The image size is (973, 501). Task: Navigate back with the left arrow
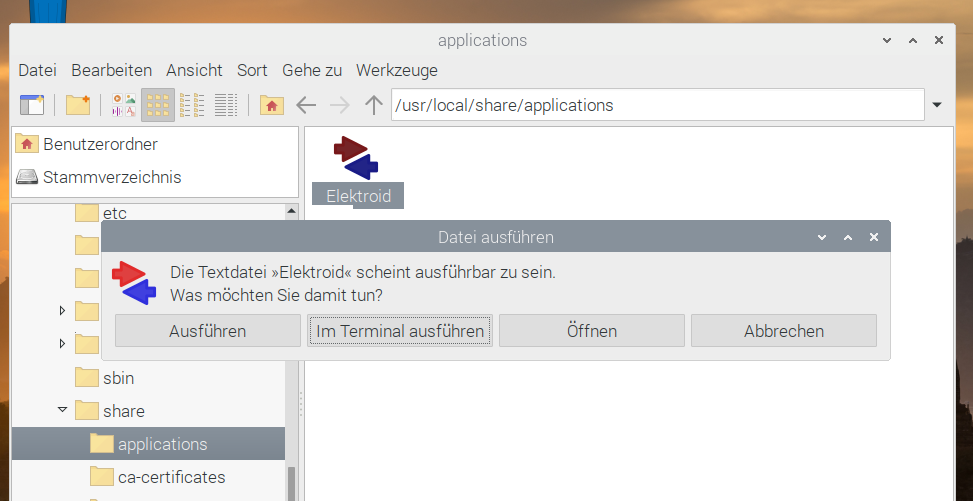tap(306, 105)
